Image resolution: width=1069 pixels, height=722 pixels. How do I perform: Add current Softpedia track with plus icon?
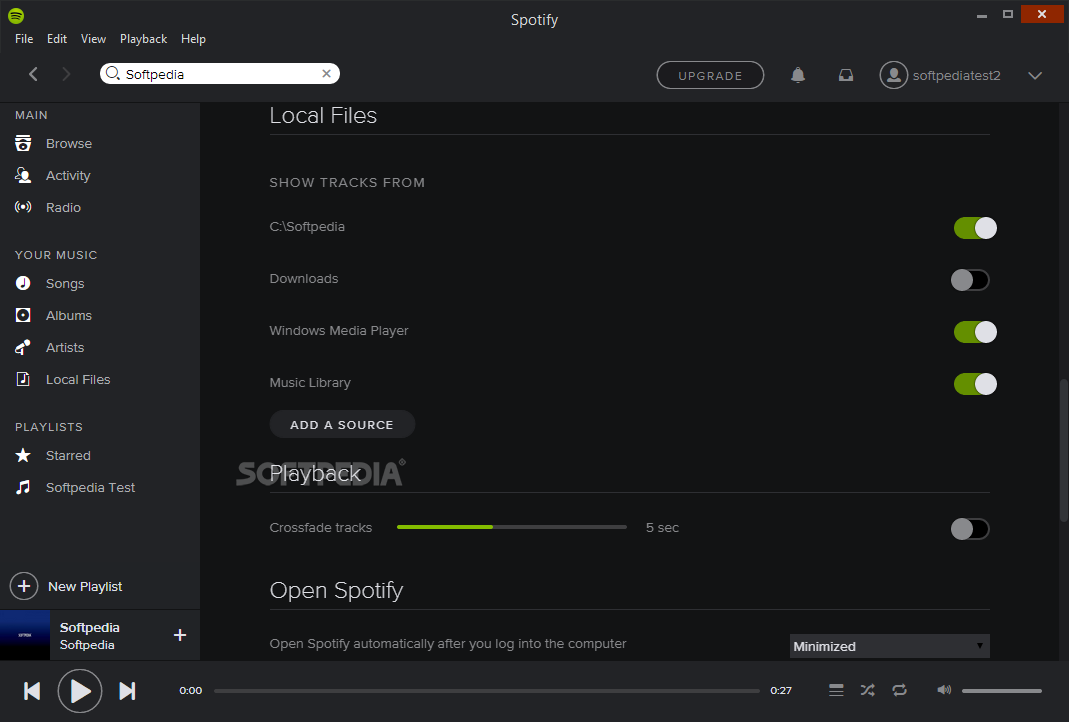point(180,635)
